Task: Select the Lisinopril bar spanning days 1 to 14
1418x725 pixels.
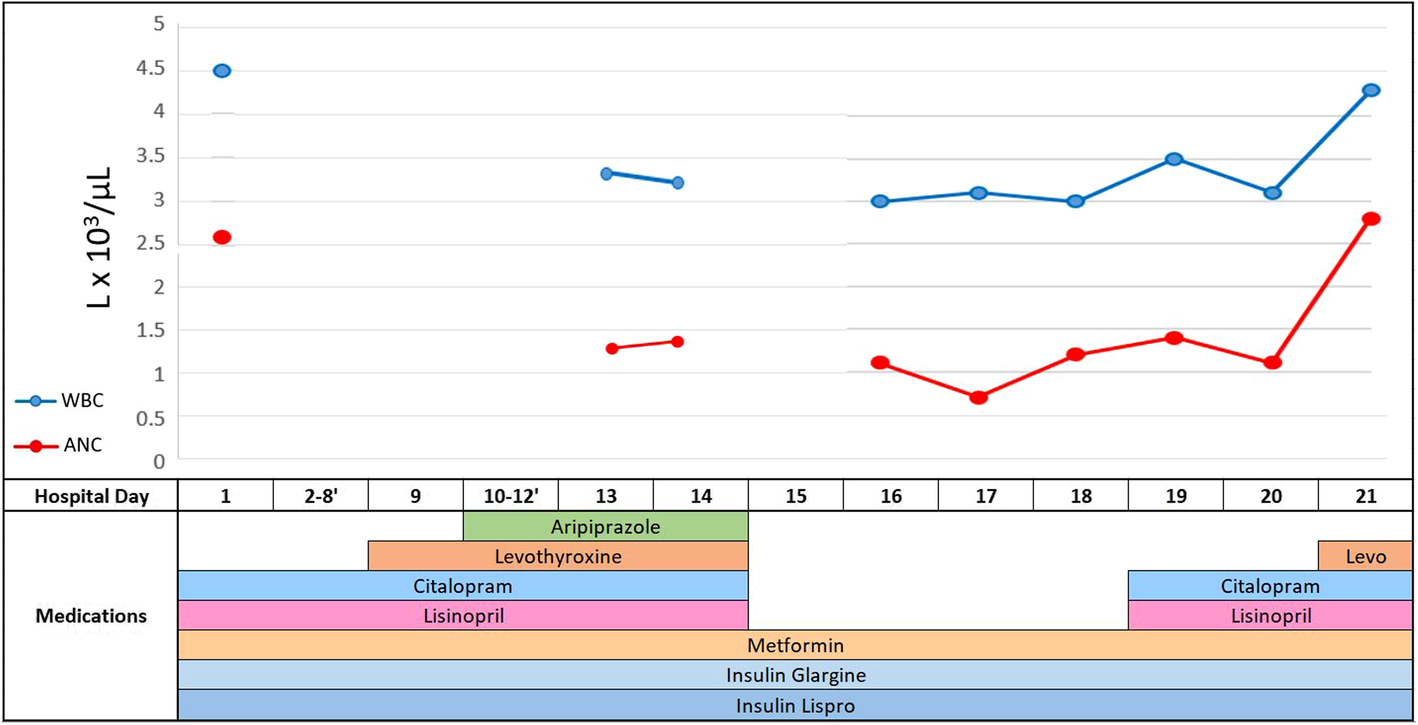Action: (463, 616)
